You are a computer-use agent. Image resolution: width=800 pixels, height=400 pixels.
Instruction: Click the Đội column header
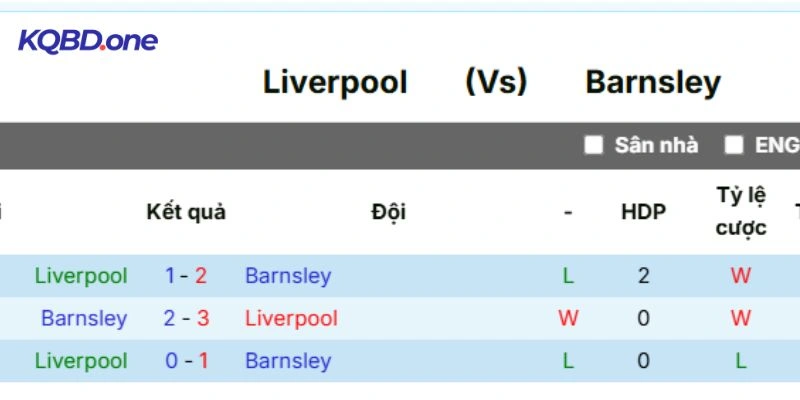coord(389,212)
